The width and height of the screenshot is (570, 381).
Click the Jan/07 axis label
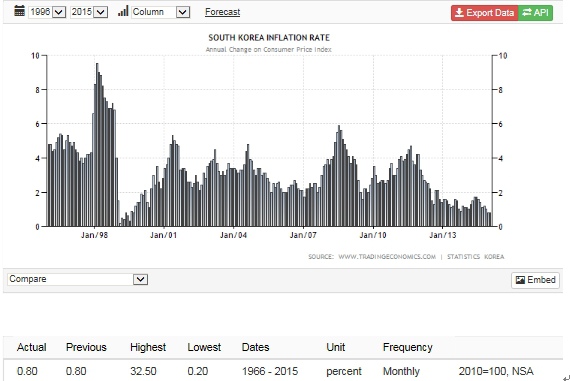tap(303, 235)
